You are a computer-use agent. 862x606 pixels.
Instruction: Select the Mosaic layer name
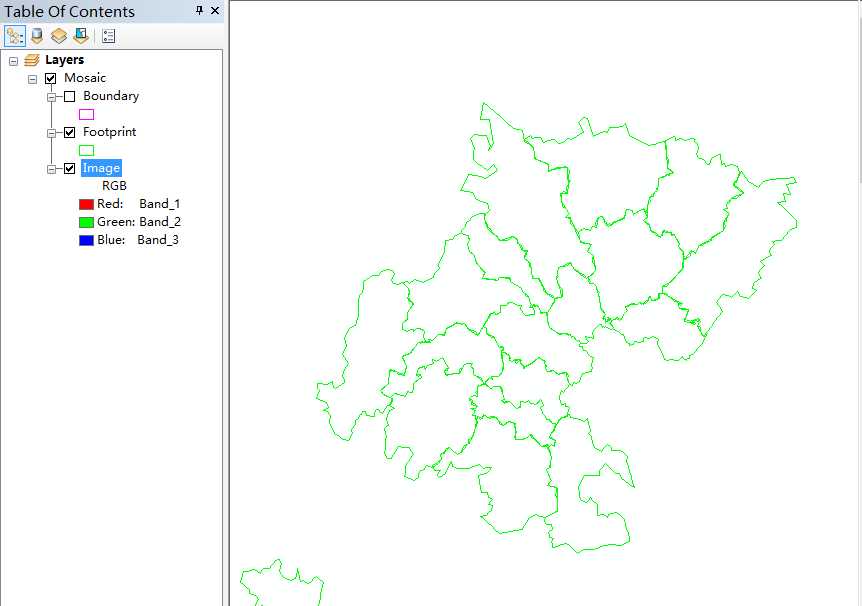point(85,78)
